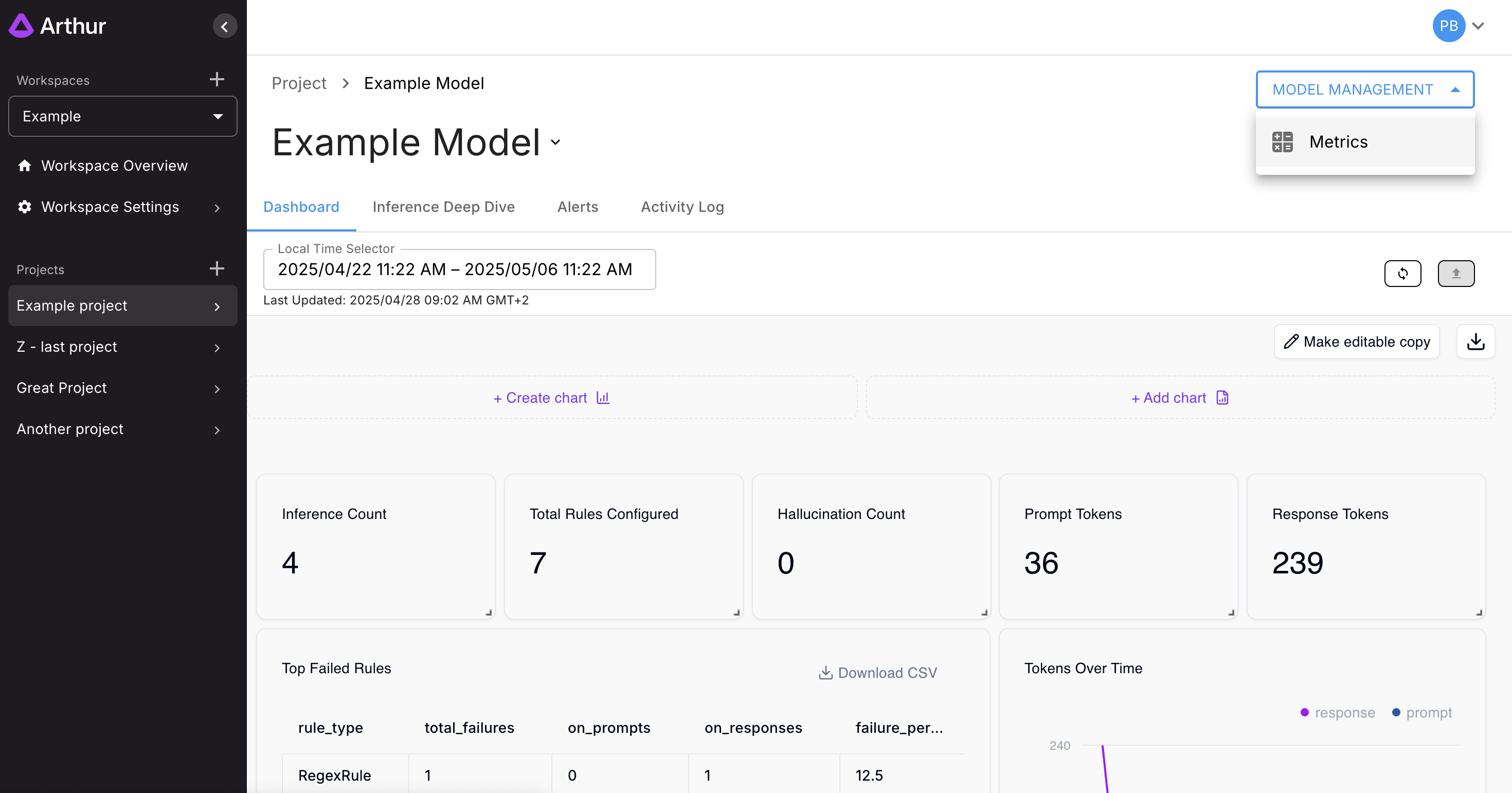Screen dimensions: 1512x793
Task: Click Download CSV for Top Failed Rules
Action: [x=877, y=673]
